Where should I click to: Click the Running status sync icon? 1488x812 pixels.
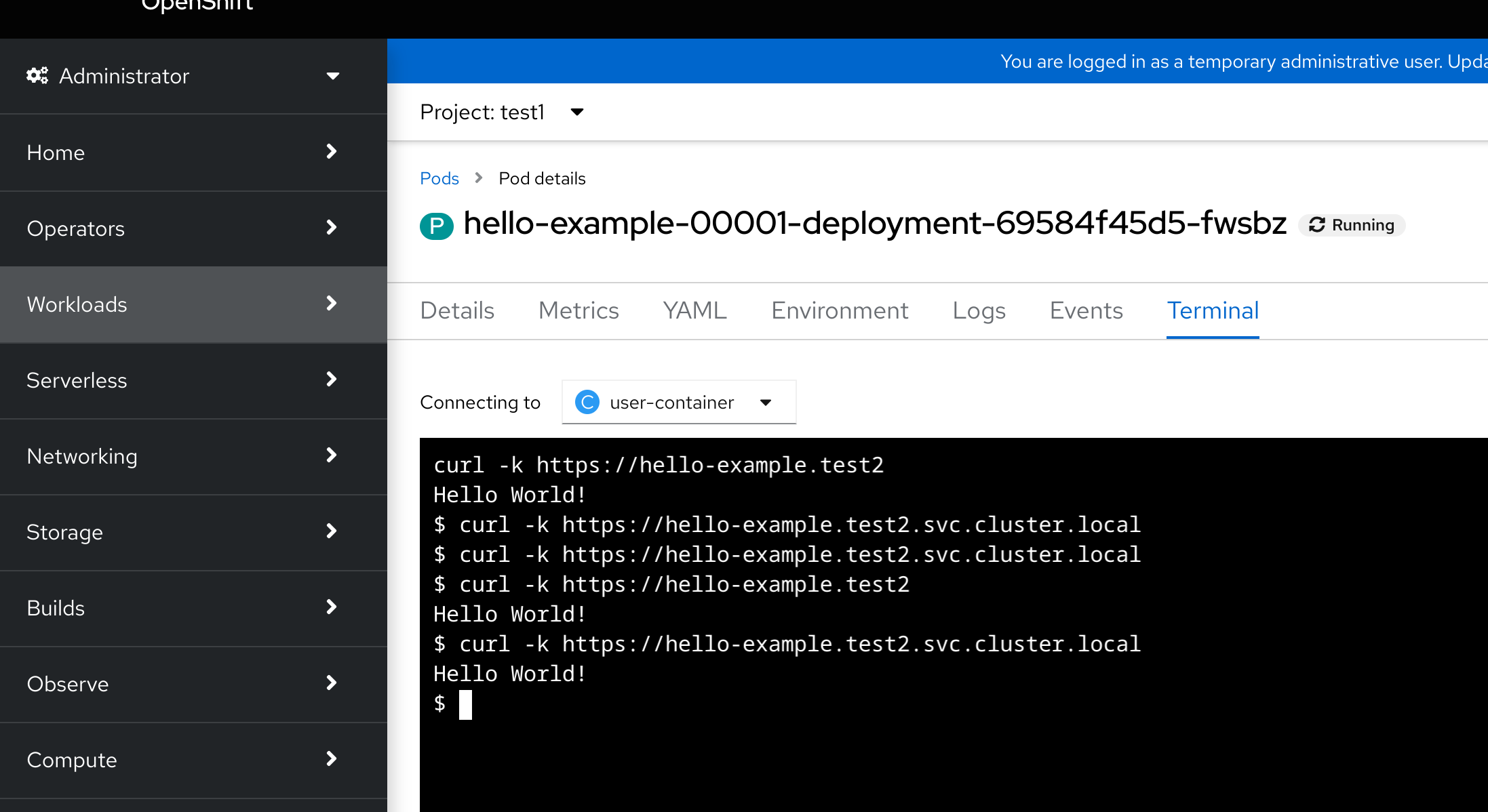pyautogui.click(x=1316, y=225)
